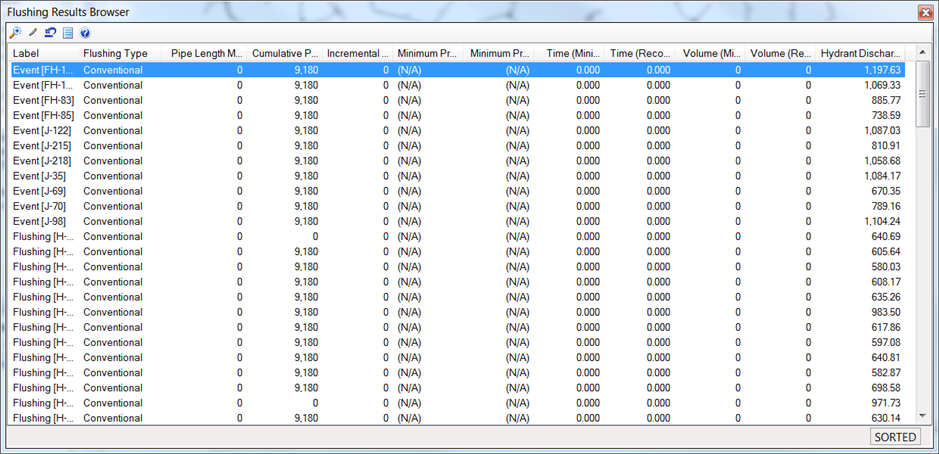Click the discharge value 670.35
The height and width of the screenshot is (454, 939).
[886, 191]
